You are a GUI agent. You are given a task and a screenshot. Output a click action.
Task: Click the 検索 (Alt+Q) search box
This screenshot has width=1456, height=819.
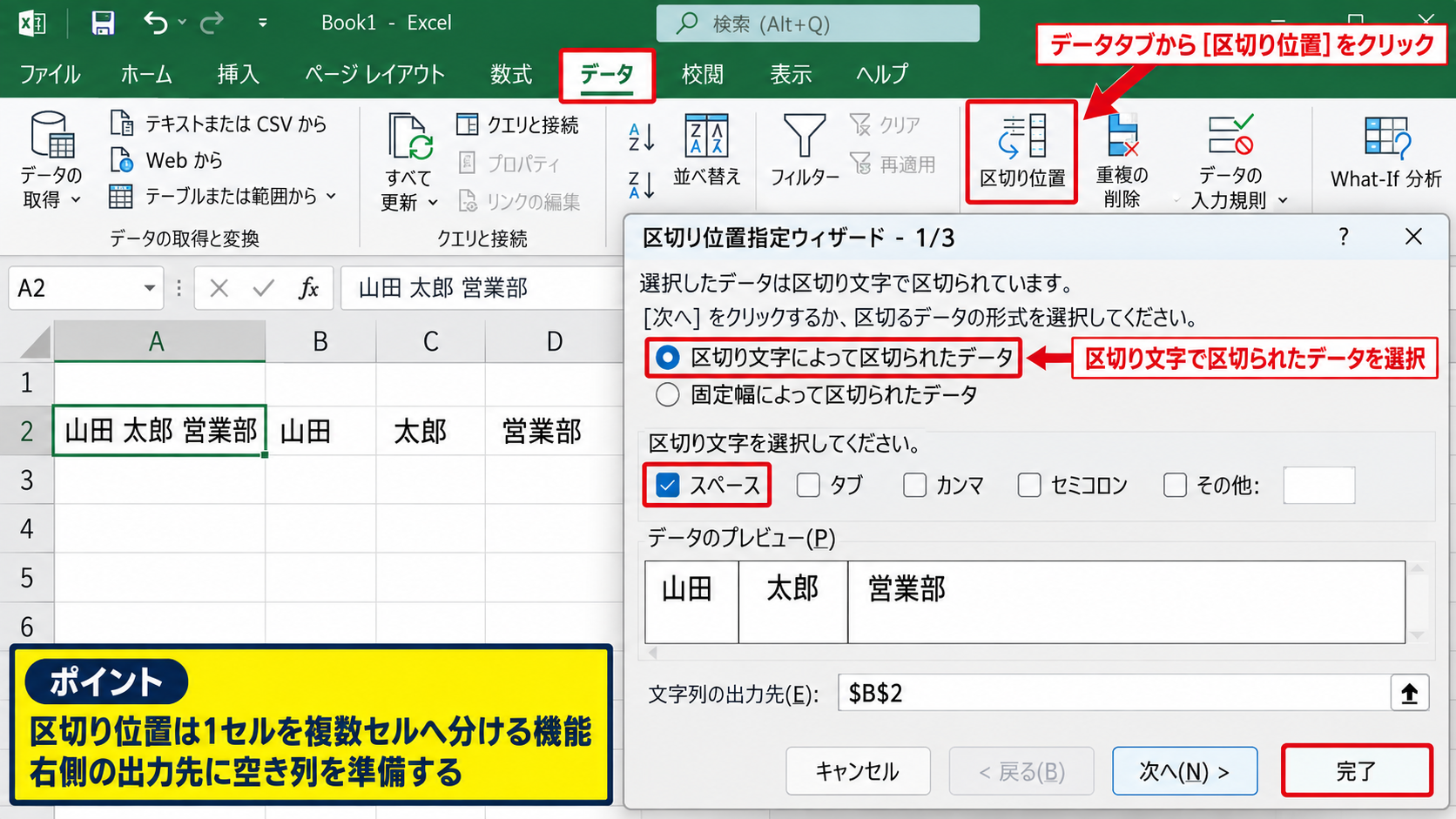(x=818, y=23)
